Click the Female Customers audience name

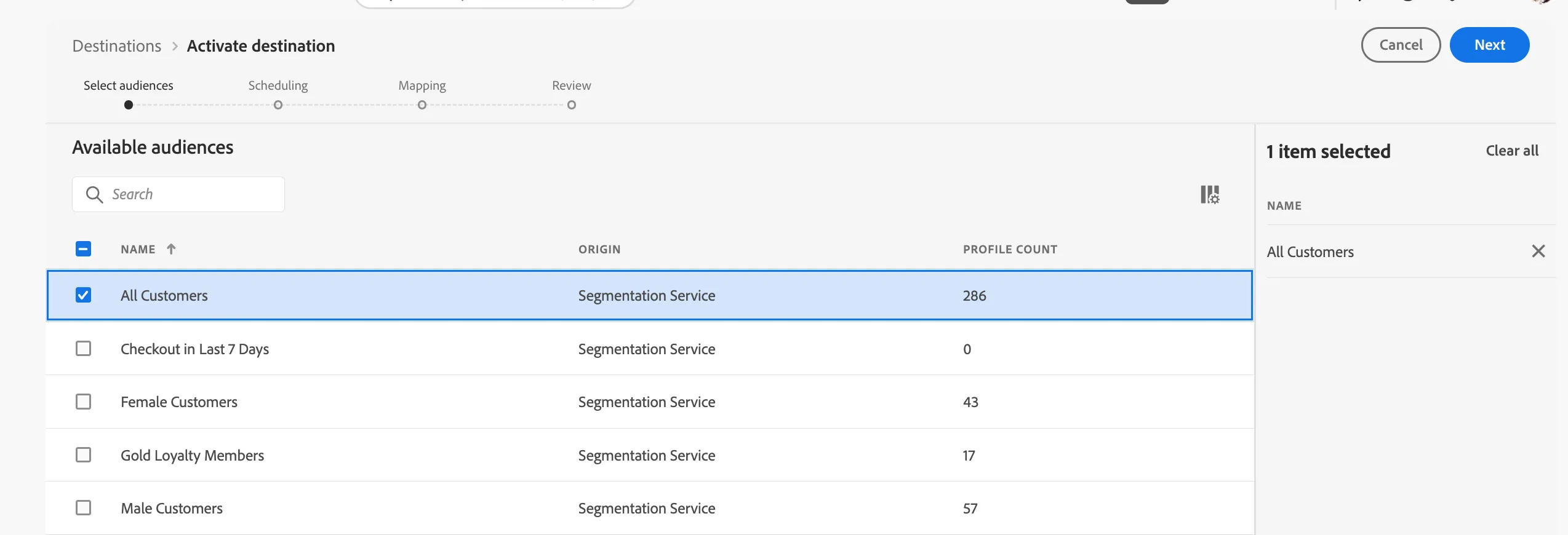pyautogui.click(x=179, y=402)
